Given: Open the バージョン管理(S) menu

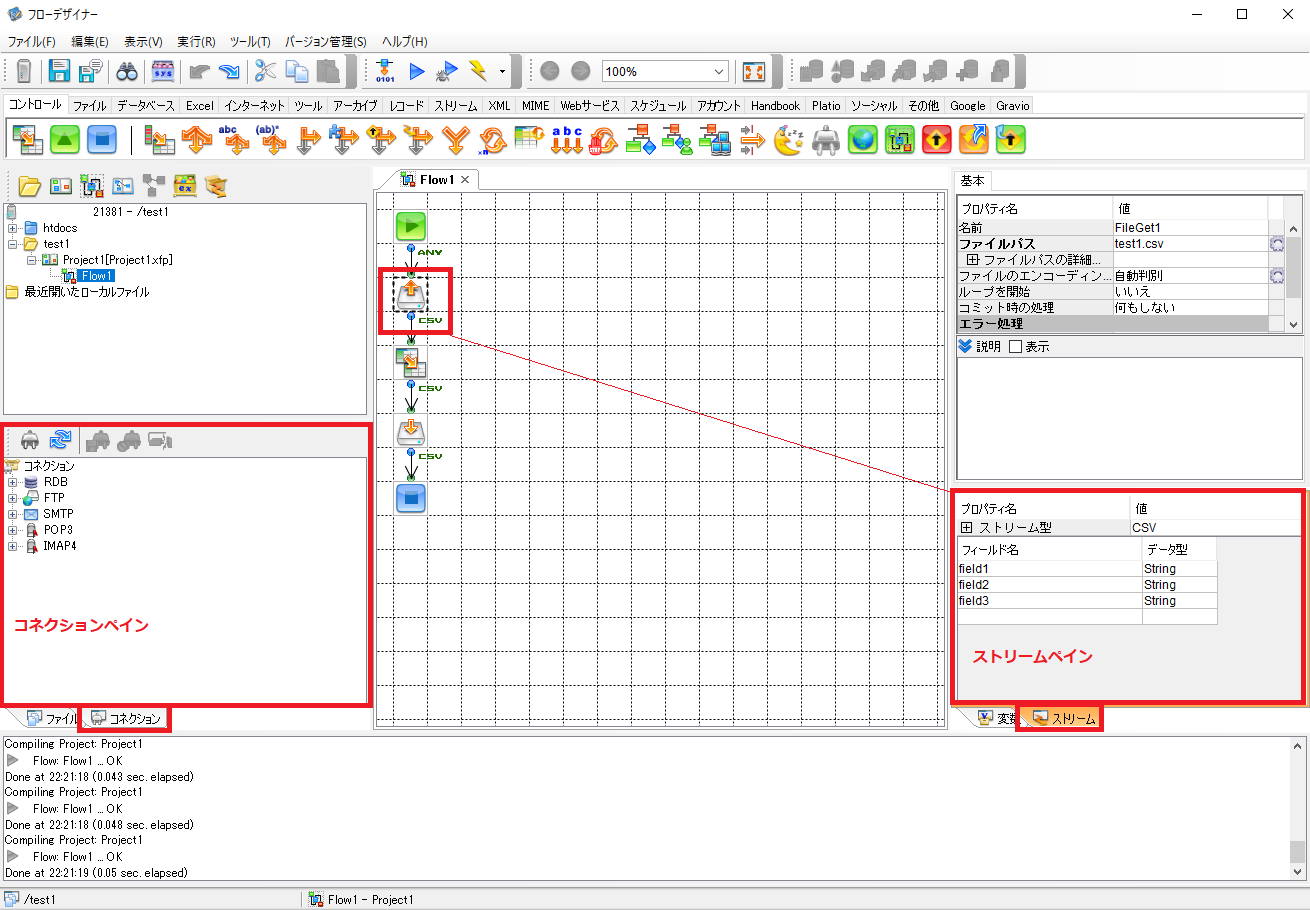Looking at the screenshot, I should 326,42.
